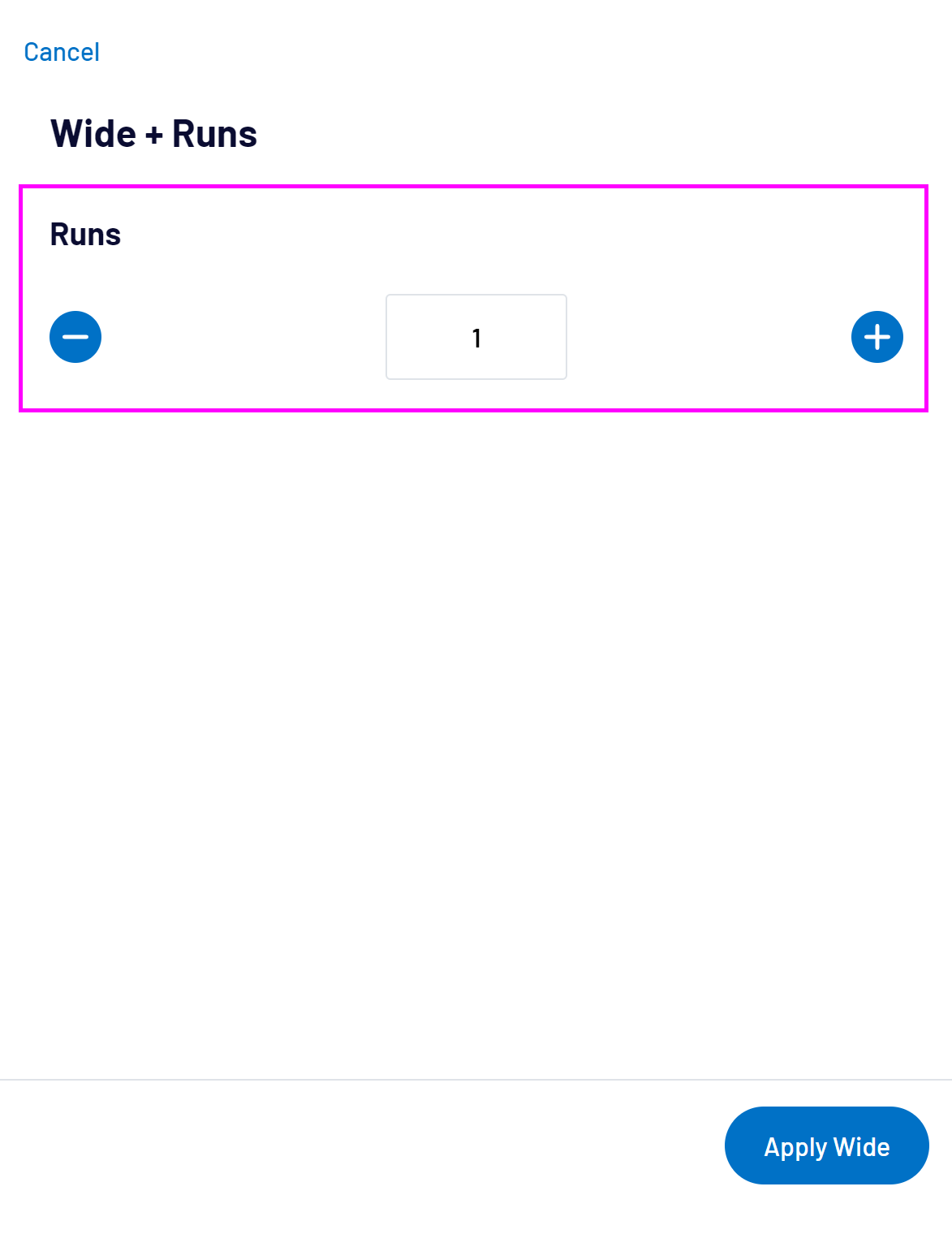Hit the blue circular minus button
This screenshot has height=1234, width=952.
75,337
